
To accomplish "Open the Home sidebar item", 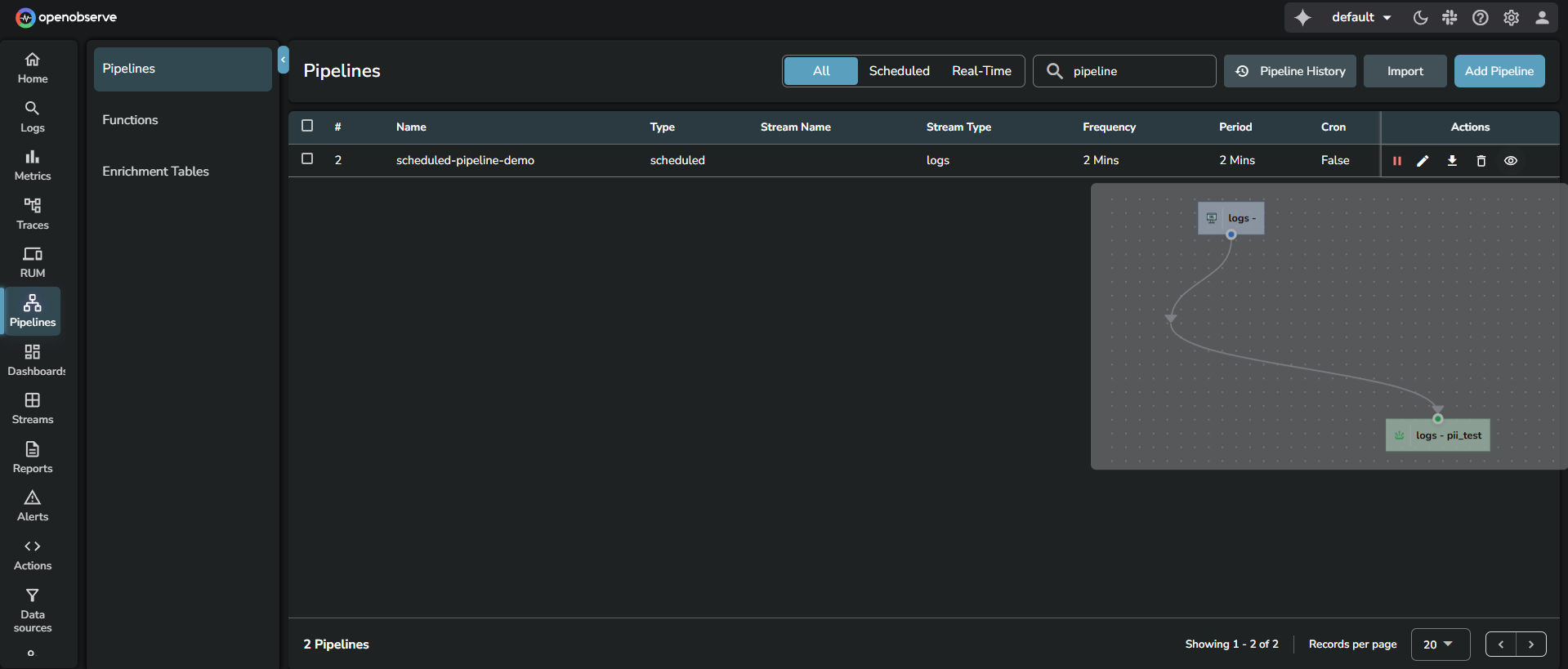I will coord(33,68).
